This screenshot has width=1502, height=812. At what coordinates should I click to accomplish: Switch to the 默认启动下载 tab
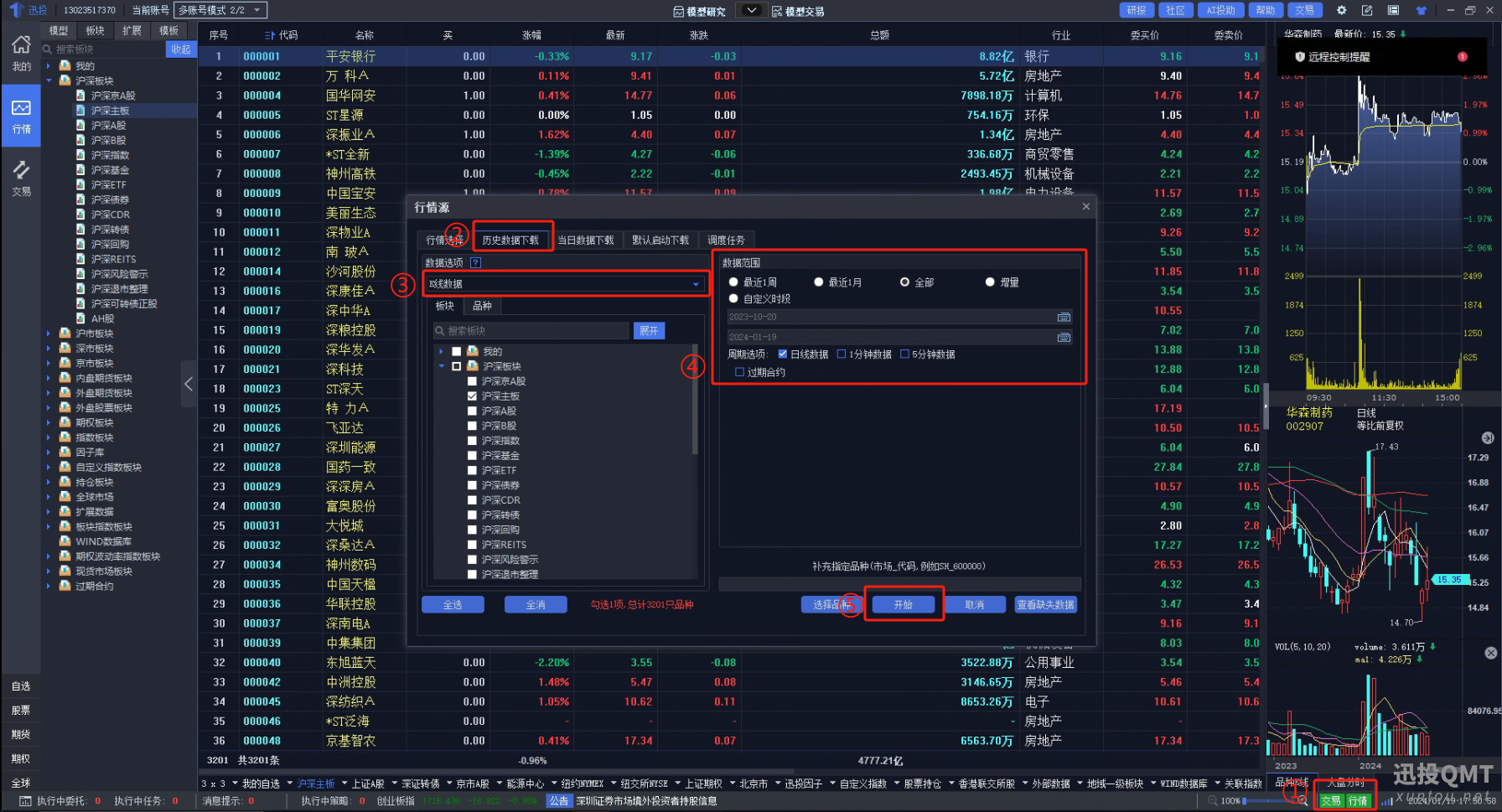pyautogui.click(x=660, y=240)
